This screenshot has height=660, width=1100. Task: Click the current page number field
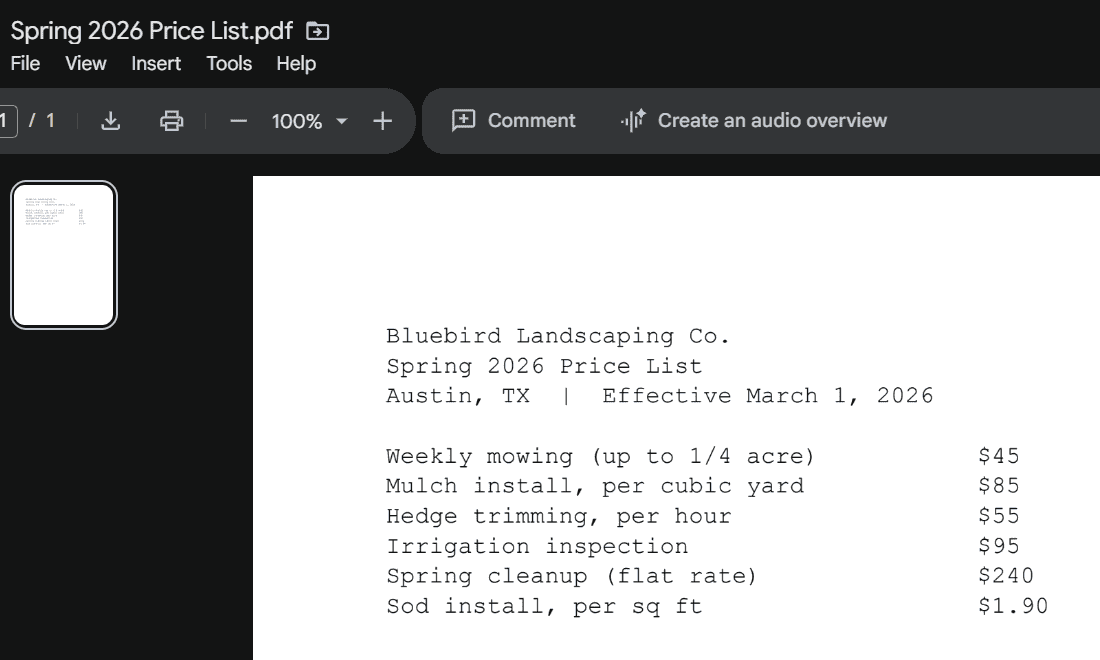pos(6,121)
